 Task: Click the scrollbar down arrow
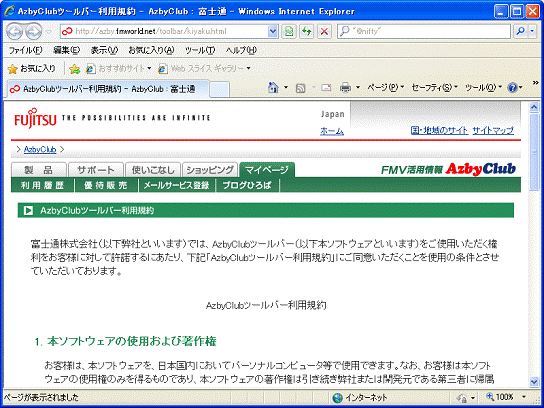click(534, 382)
